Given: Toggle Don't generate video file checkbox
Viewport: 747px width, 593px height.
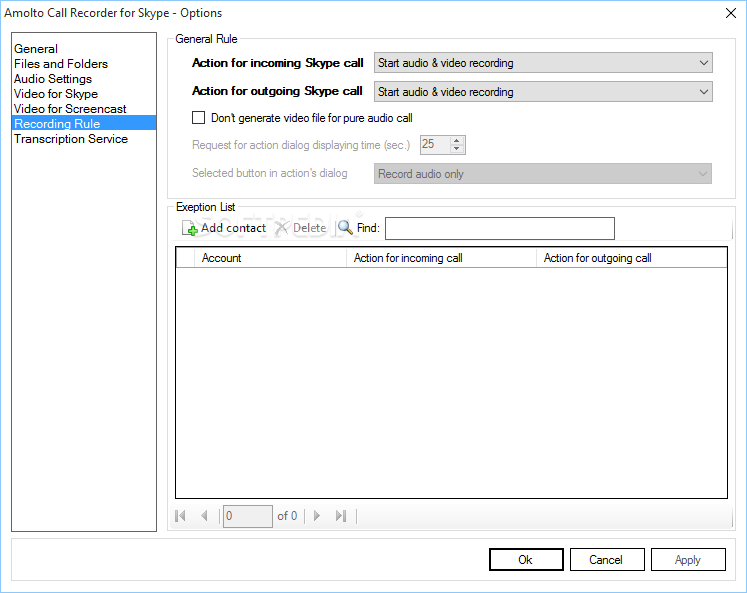Looking at the screenshot, I should click(x=198, y=118).
